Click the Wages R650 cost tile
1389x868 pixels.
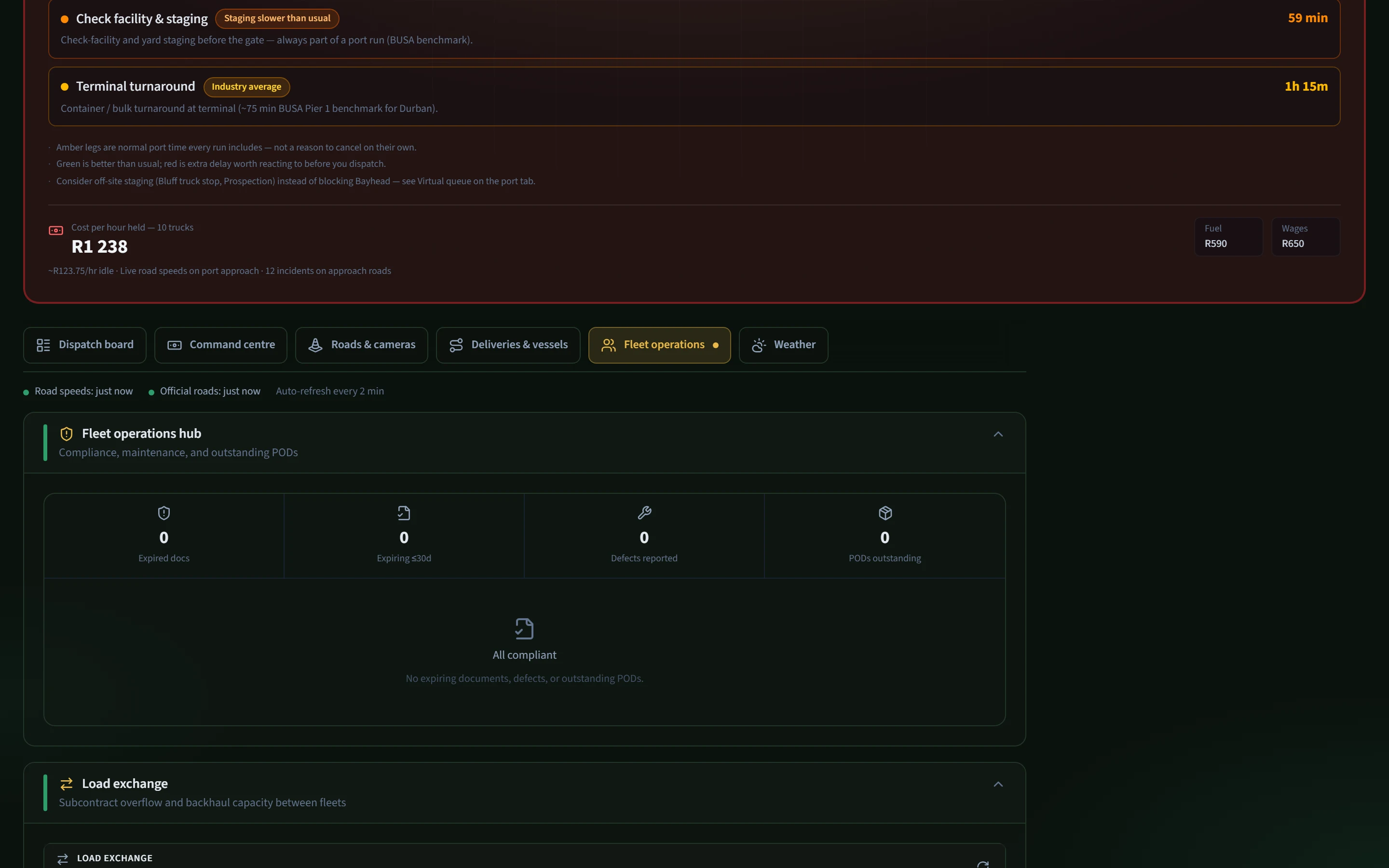(1306, 236)
